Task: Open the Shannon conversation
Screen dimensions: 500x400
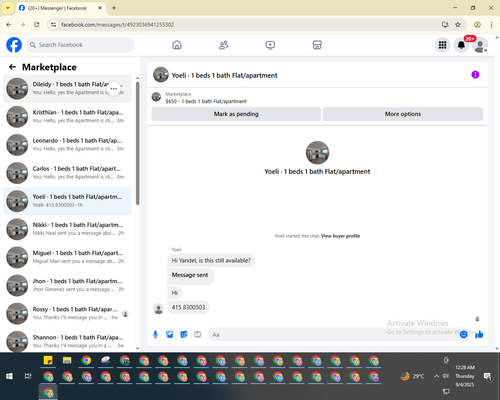Action: pyautogui.click(x=67, y=341)
